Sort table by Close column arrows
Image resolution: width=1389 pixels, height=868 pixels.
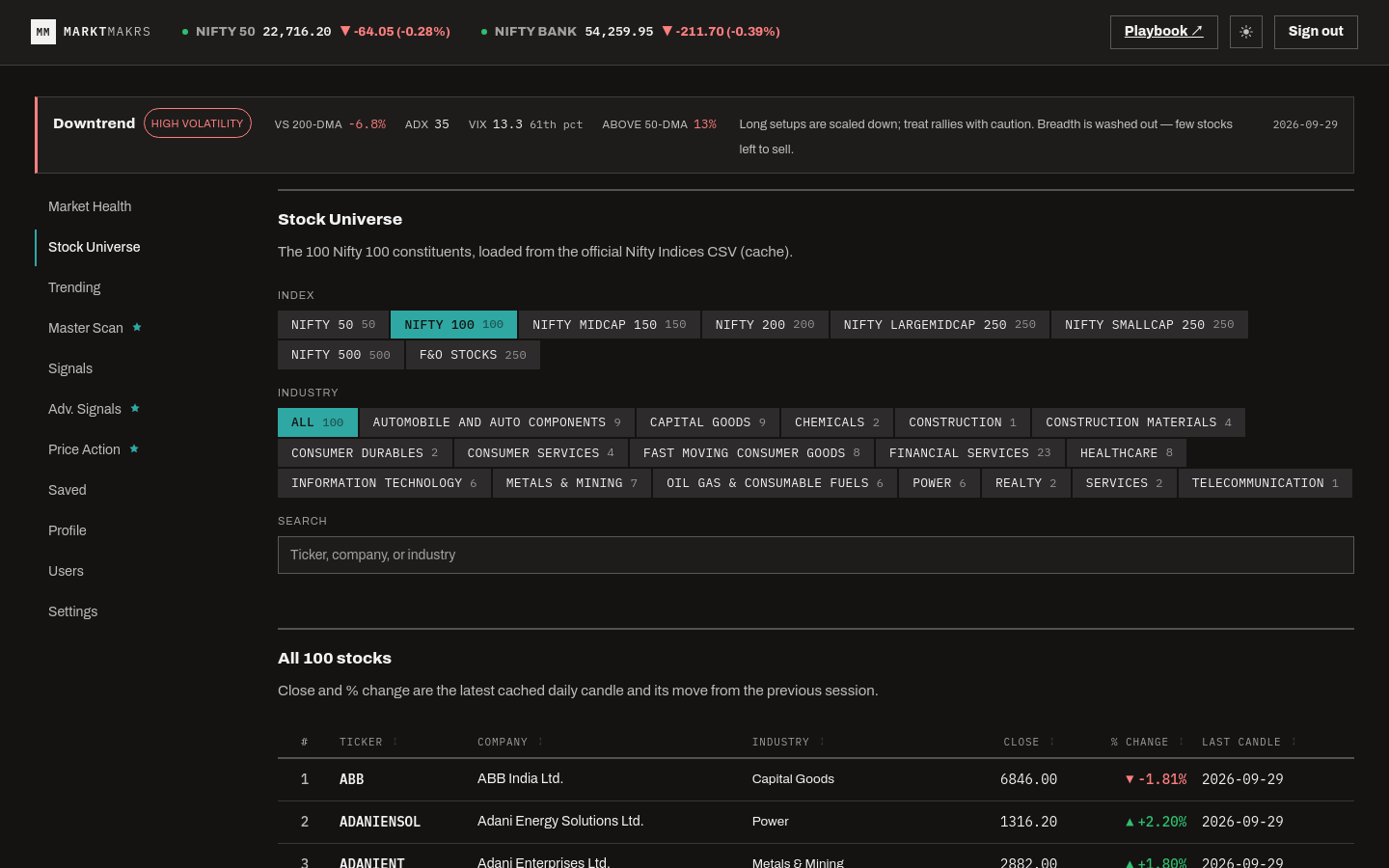[1052, 742]
